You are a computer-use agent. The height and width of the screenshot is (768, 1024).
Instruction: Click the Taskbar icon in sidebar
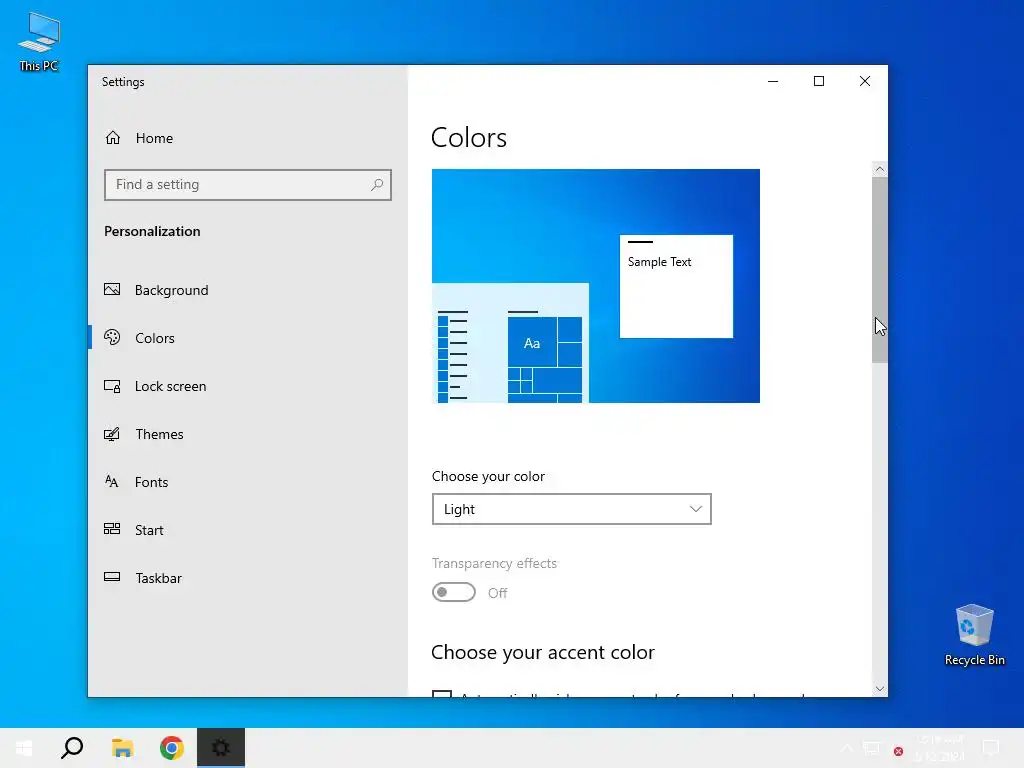112,577
